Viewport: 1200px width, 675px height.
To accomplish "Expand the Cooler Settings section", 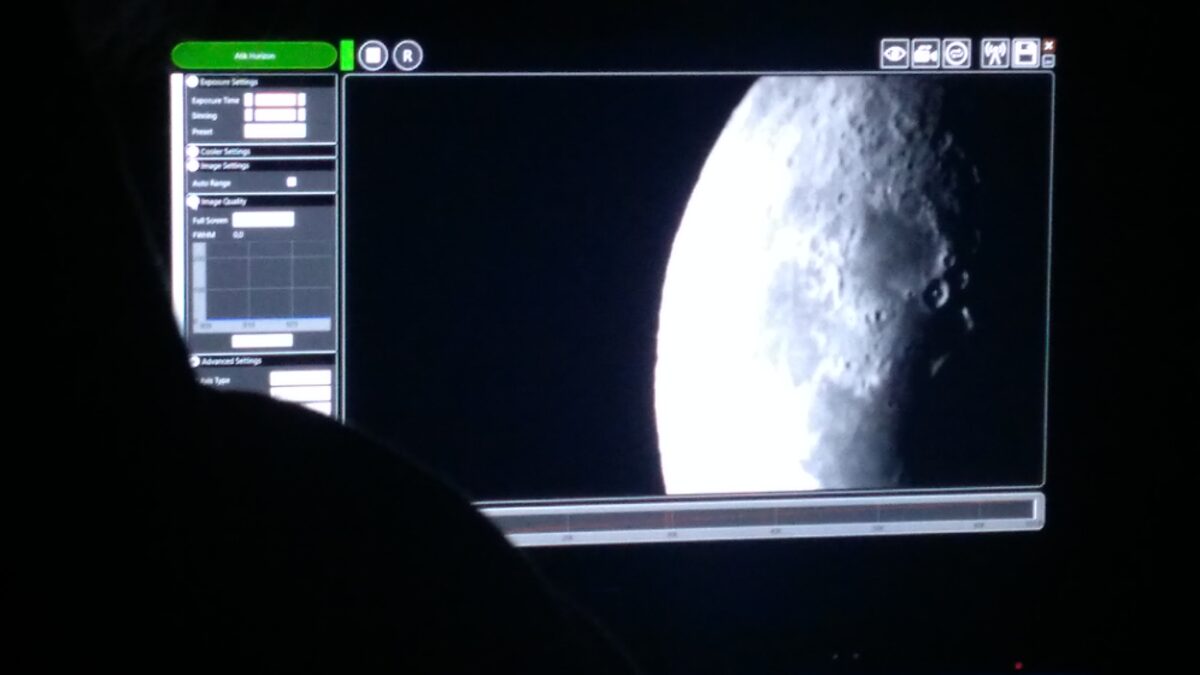I will (193, 151).
